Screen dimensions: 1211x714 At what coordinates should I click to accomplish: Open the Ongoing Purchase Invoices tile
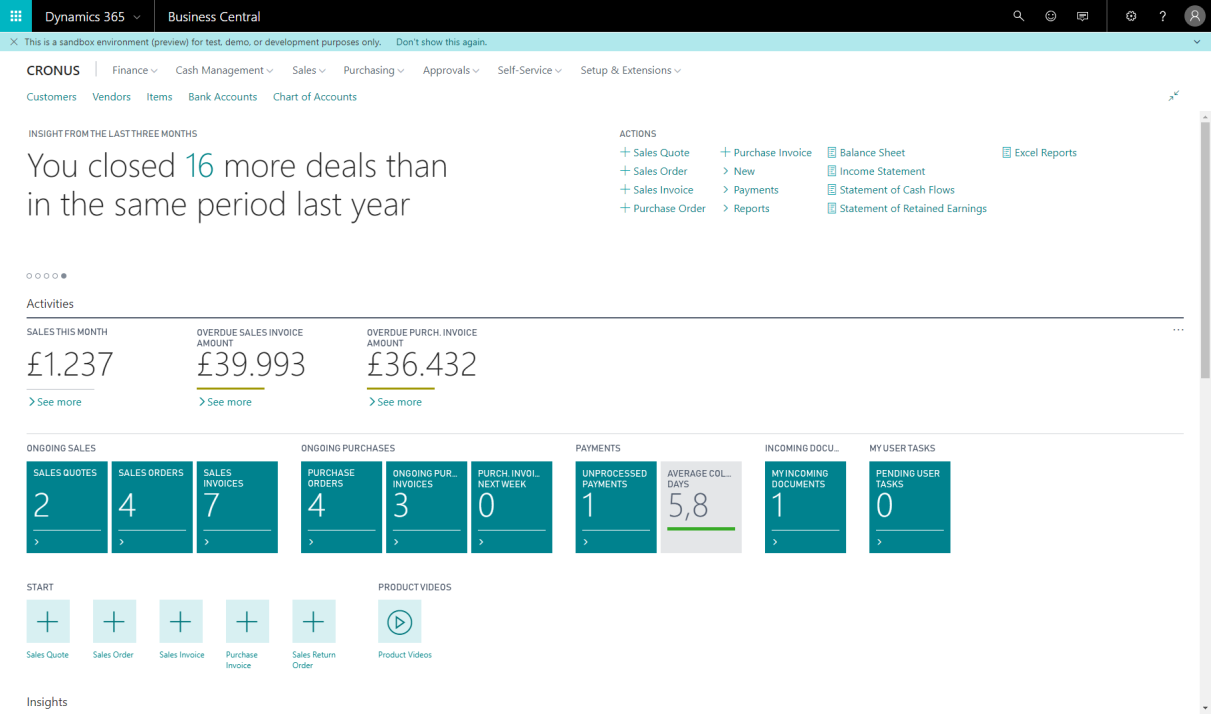[427, 507]
